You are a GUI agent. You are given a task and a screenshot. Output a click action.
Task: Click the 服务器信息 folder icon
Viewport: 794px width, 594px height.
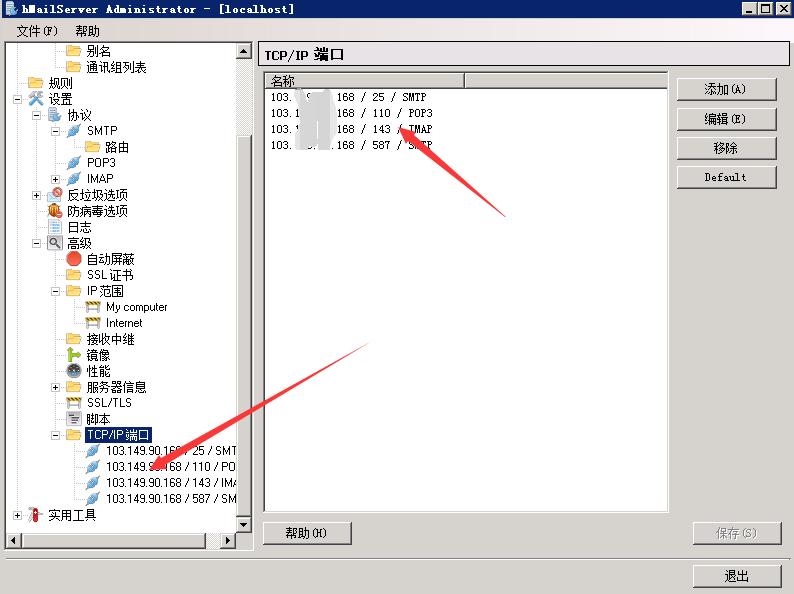[74, 387]
